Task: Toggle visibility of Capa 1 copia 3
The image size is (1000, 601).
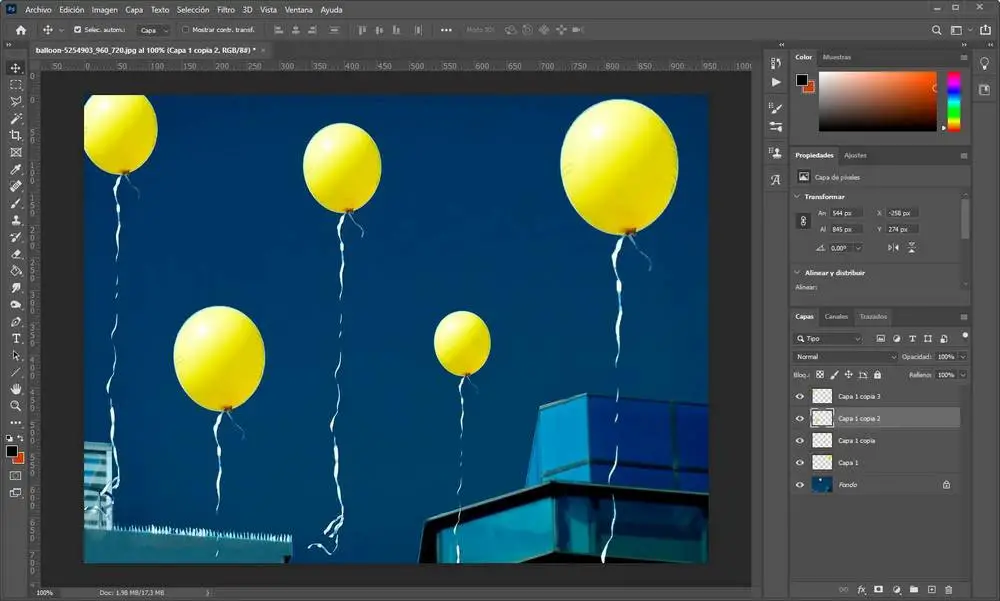Action: point(799,396)
